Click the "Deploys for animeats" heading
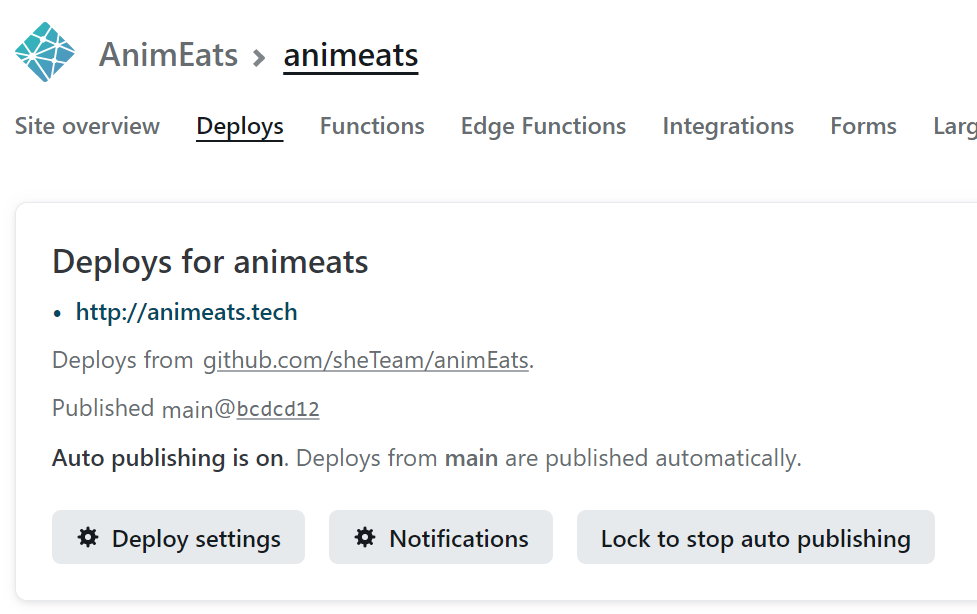 tap(210, 262)
